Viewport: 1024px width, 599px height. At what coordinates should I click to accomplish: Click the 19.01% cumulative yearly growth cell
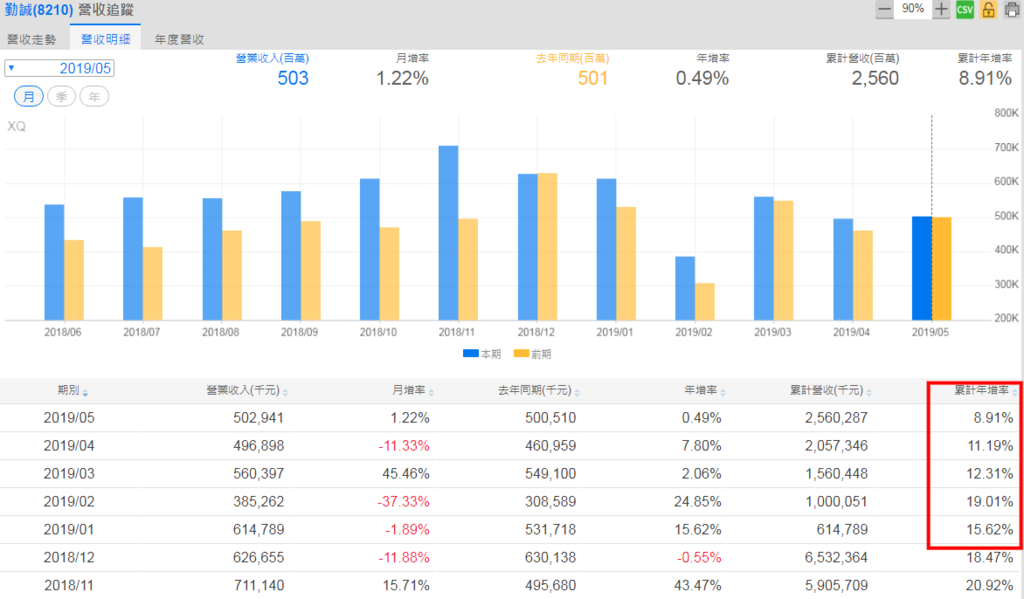[x=990, y=502]
